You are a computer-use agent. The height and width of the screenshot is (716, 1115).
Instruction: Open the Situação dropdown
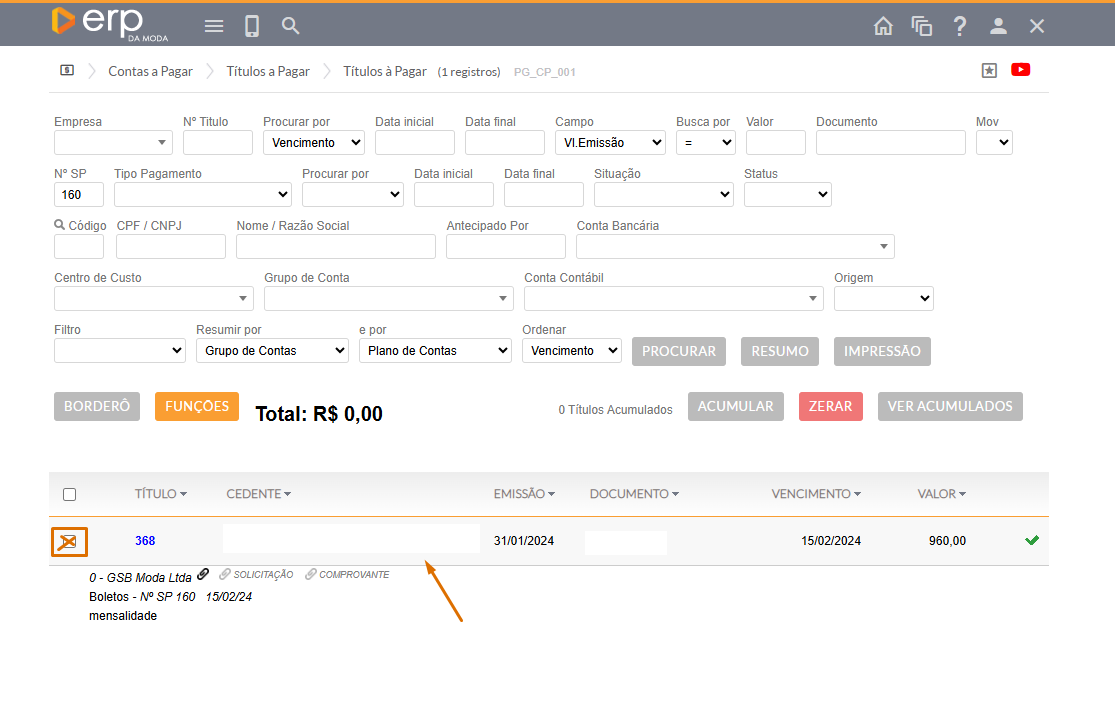[x=663, y=195]
